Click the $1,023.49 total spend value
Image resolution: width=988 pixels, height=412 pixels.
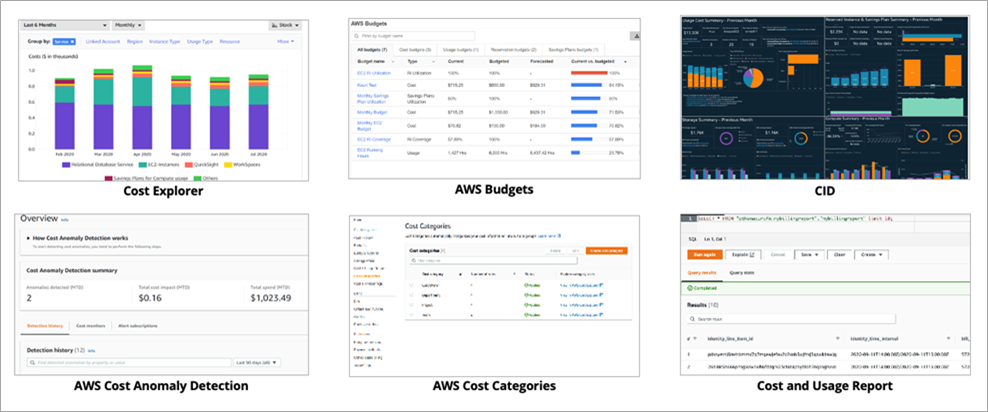coord(271,297)
